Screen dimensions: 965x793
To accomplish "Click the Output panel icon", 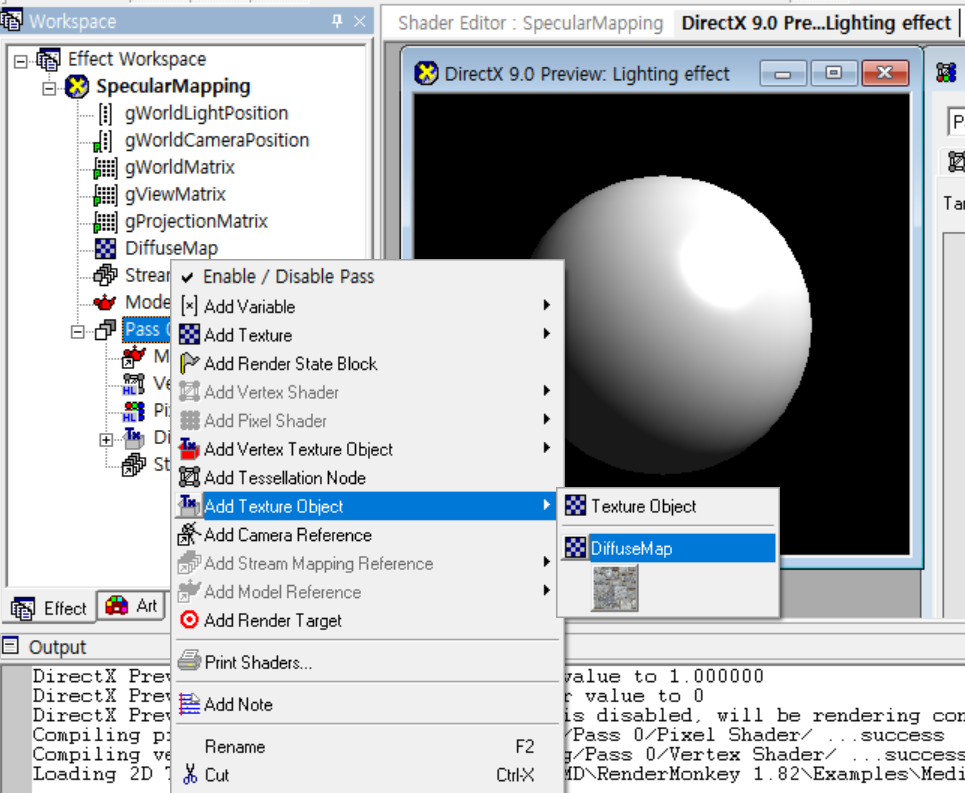I will [x=10, y=645].
